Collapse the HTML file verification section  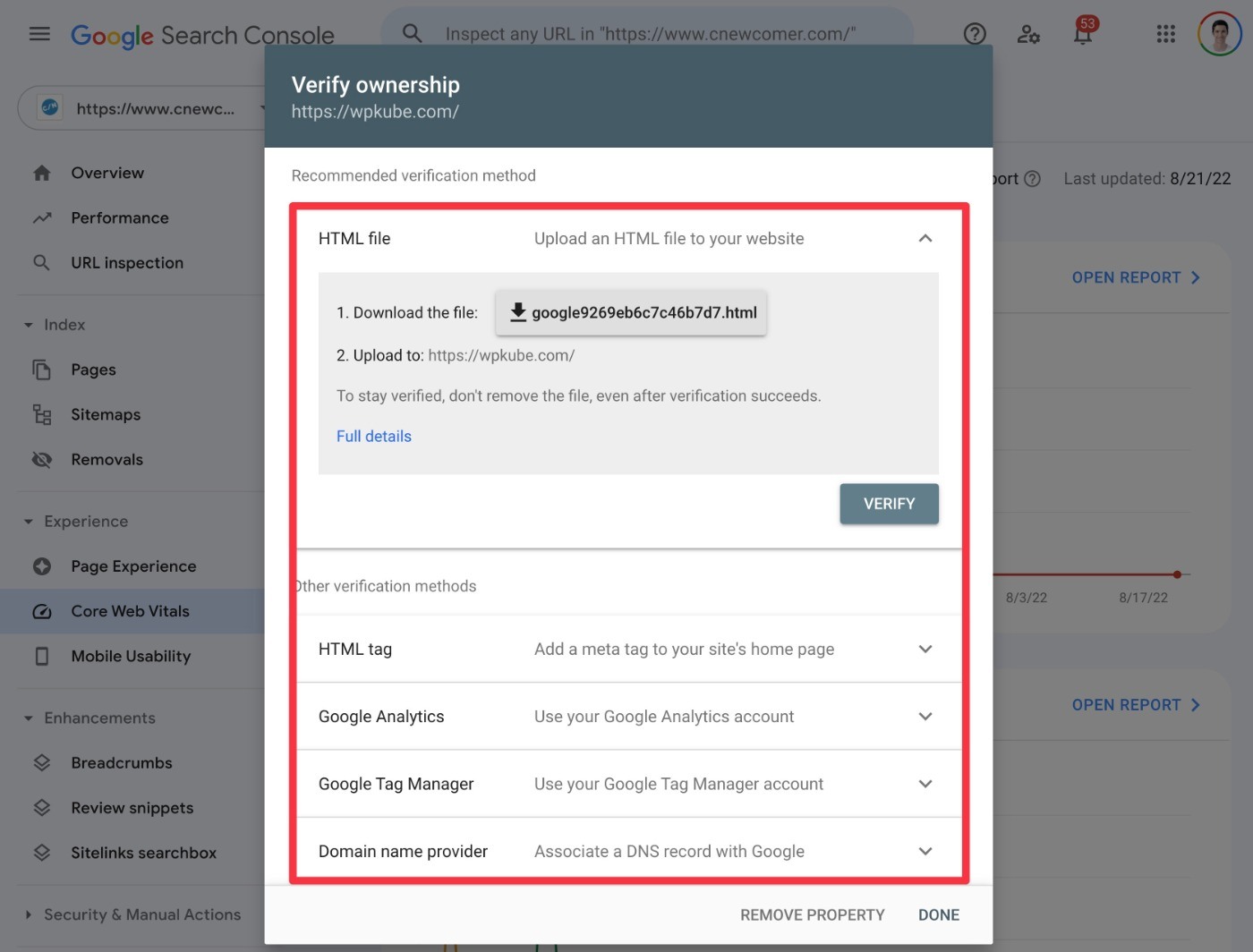click(925, 238)
